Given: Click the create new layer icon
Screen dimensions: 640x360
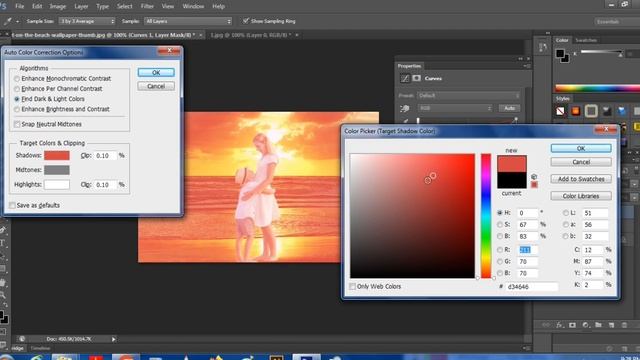Looking at the screenshot, I should [611, 325].
